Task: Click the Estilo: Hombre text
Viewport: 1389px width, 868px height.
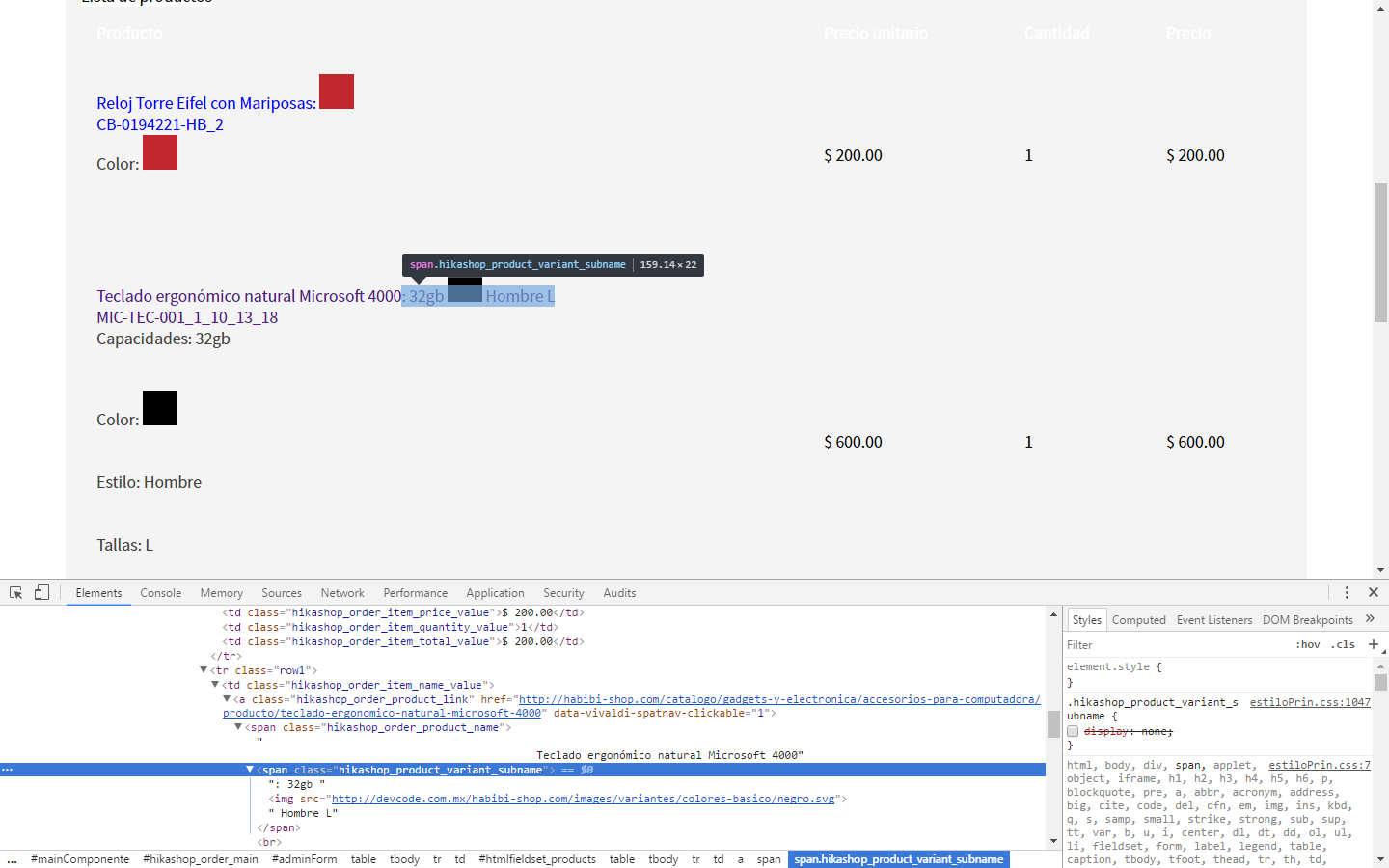Action: [x=149, y=482]
